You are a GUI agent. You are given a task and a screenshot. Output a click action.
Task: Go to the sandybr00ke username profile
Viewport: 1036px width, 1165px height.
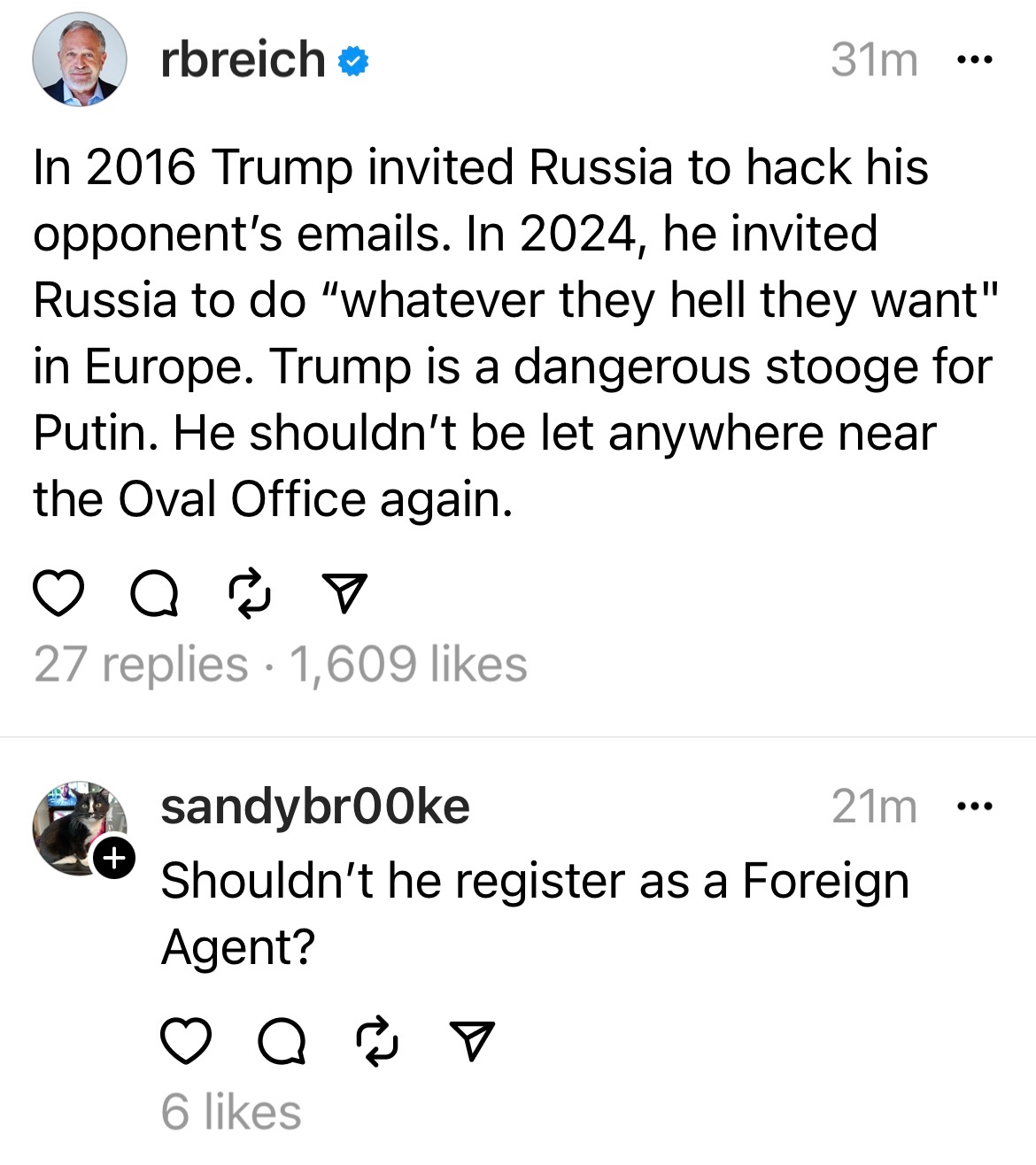(315, 806)
